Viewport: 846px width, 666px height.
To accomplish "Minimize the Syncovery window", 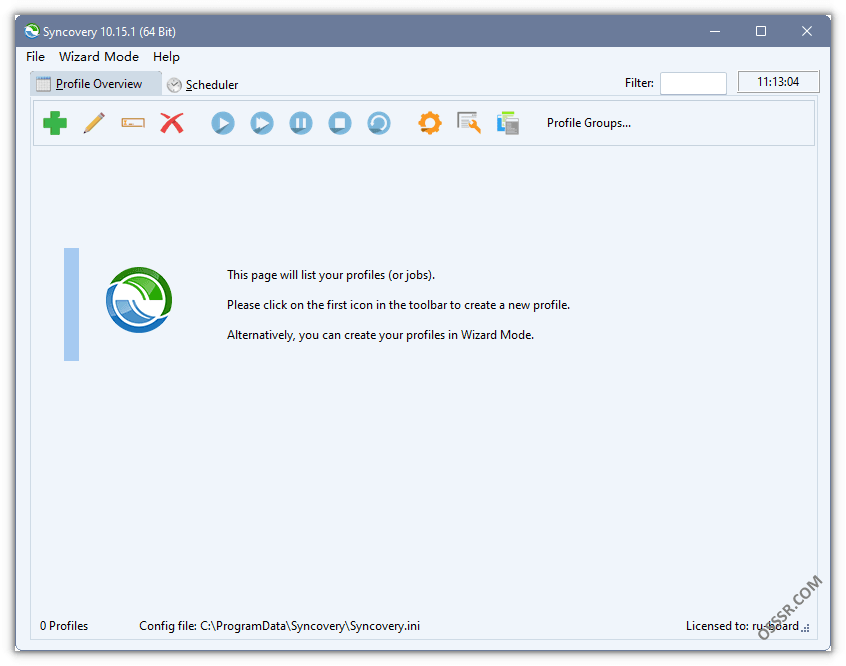I will coord(715,31).
